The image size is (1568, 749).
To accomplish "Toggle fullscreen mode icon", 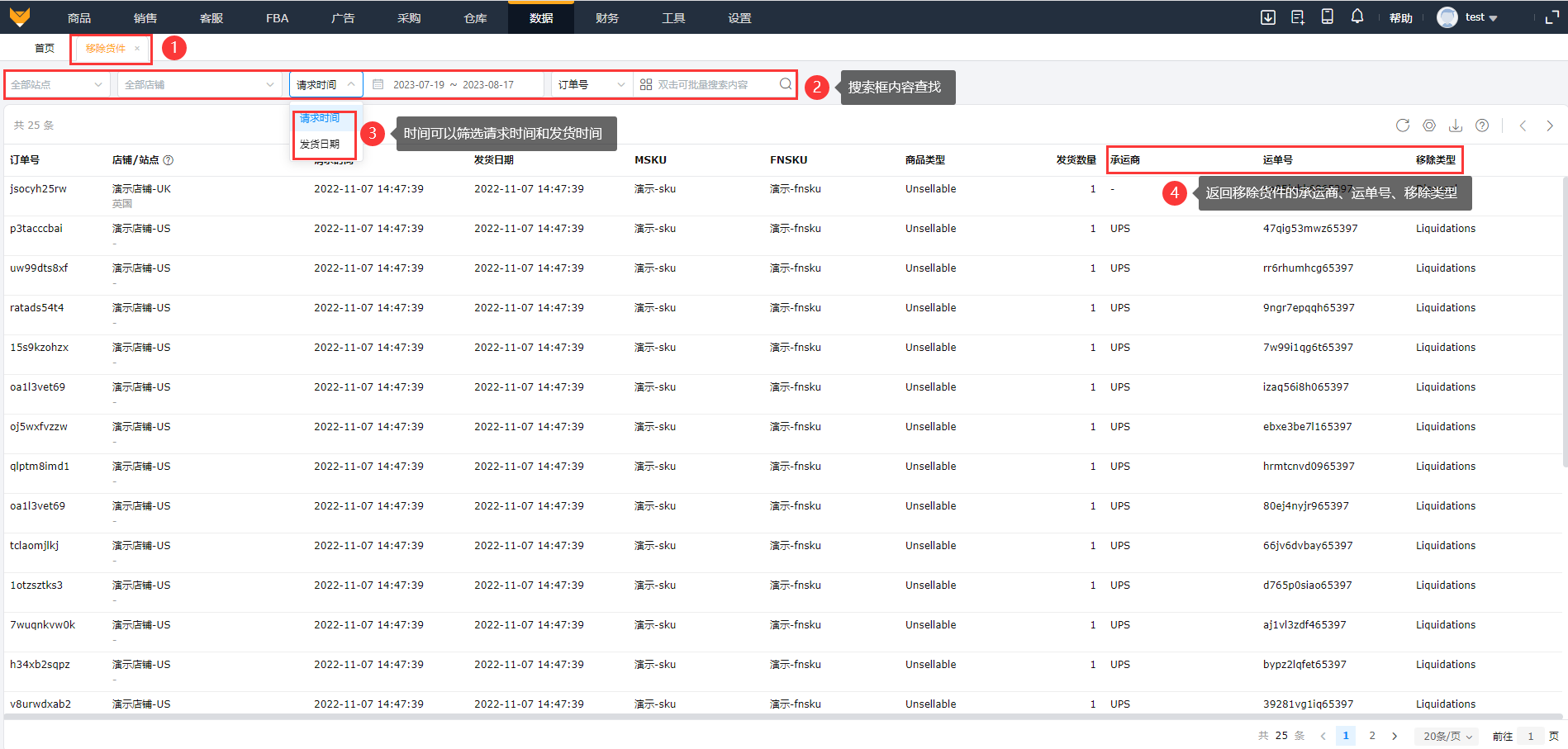I will click(1551, 17).
